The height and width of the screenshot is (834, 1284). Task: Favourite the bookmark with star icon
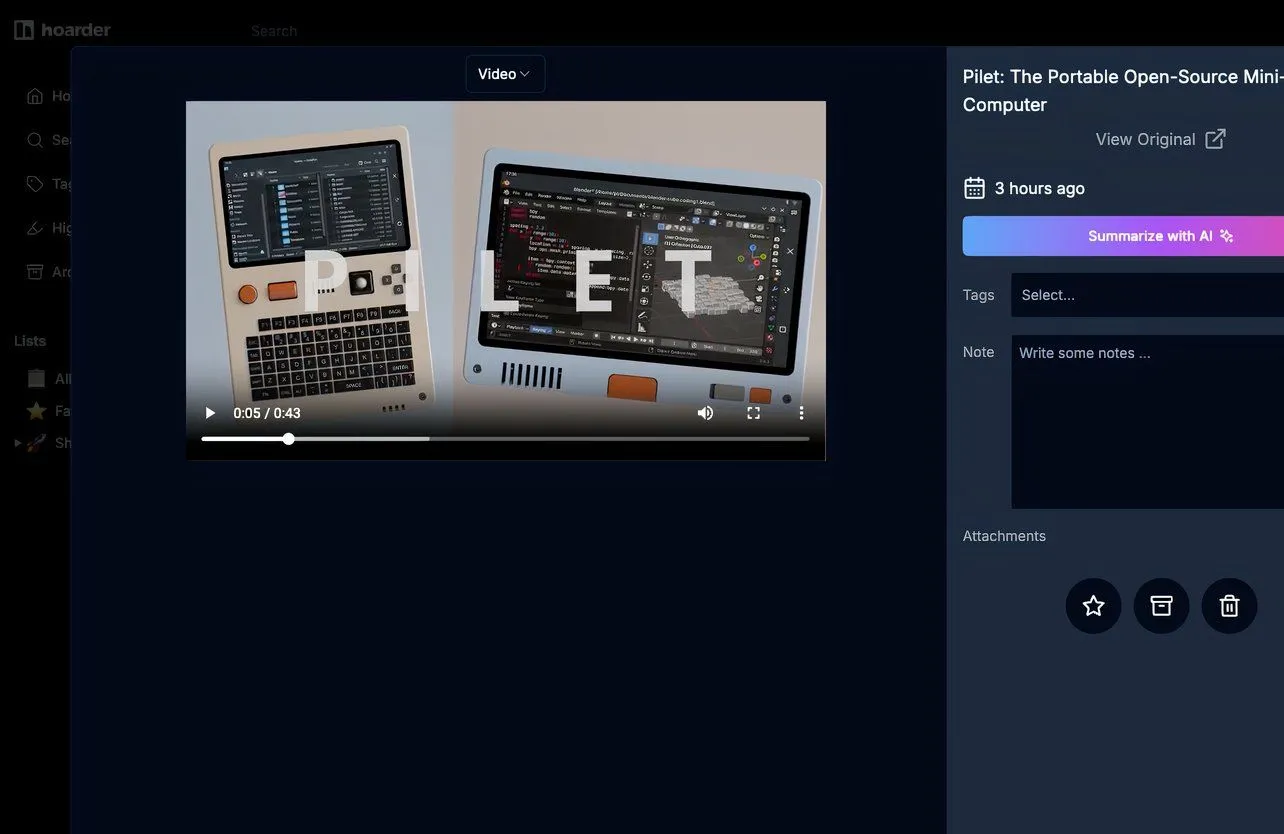tap(1094, 606)
